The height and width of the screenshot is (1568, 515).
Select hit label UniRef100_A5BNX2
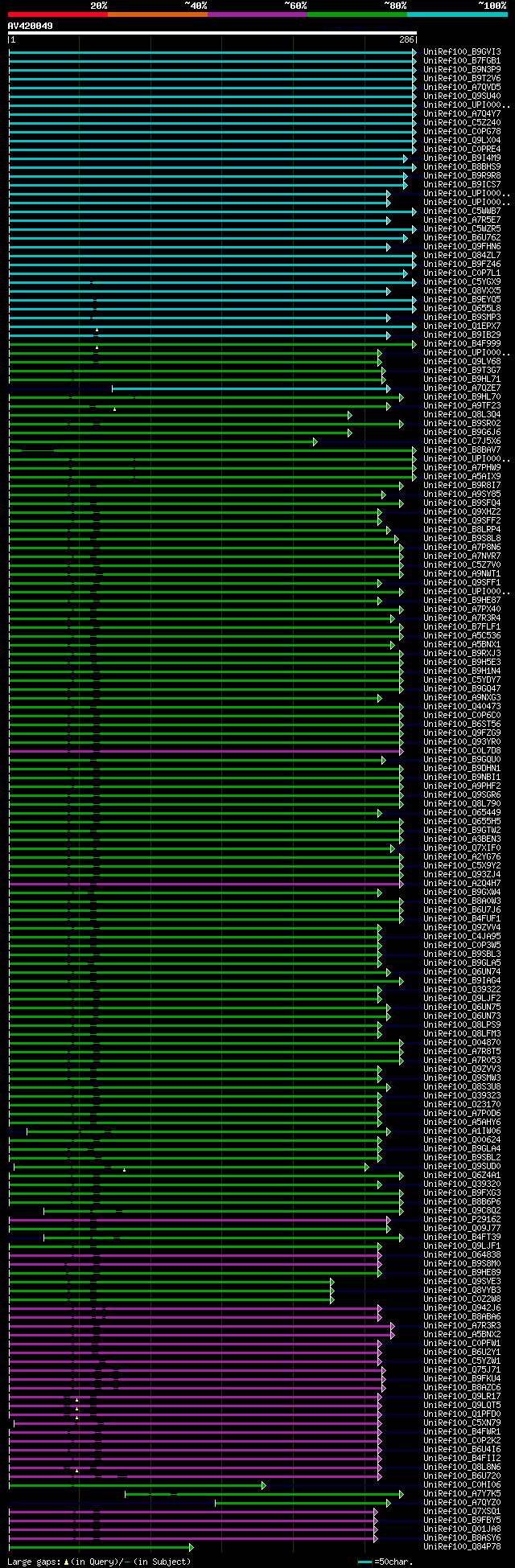click(x=462, y=1335)
